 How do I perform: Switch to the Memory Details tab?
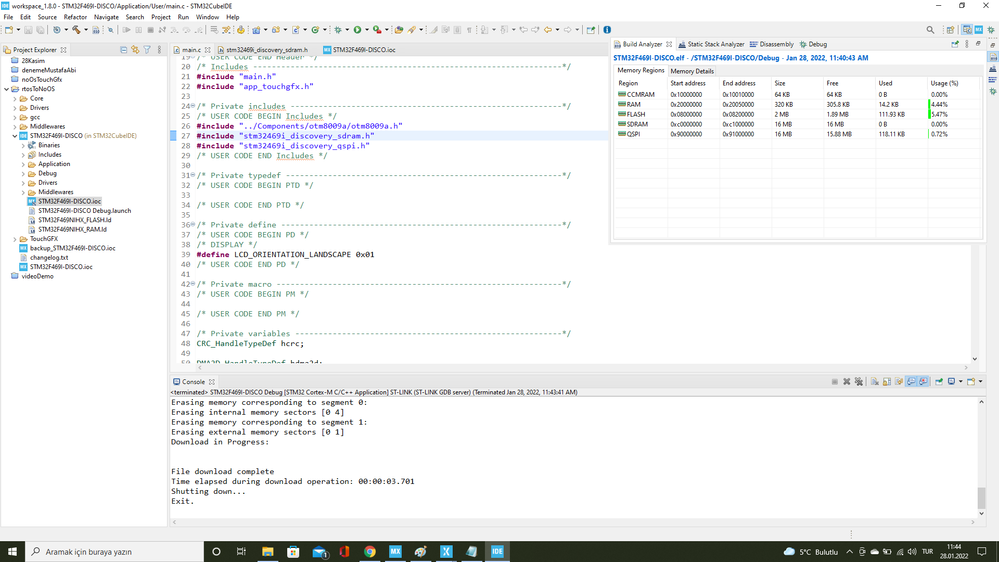click(692, 71)
